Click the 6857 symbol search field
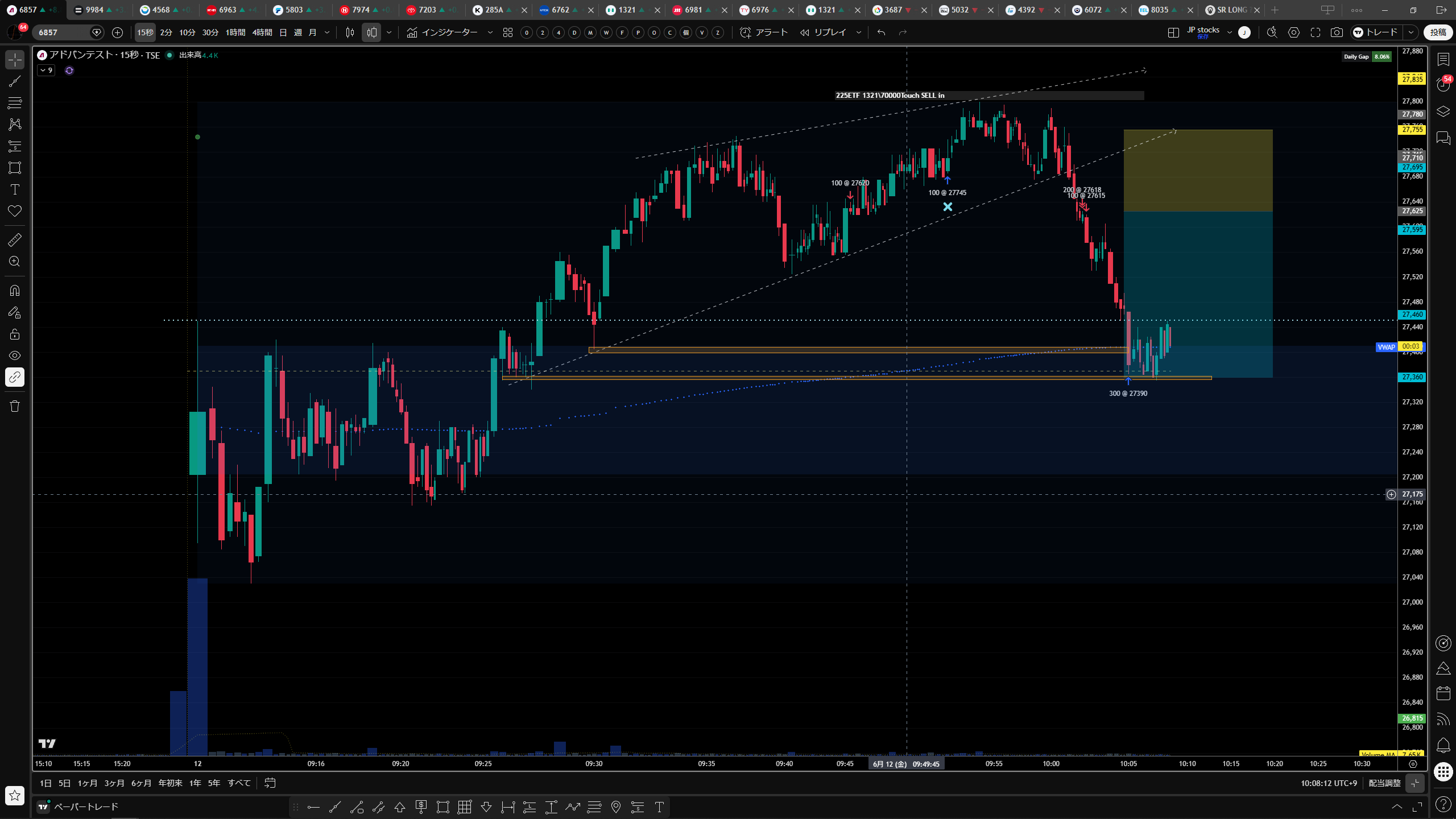1456x819 pixels. point(63,32)
